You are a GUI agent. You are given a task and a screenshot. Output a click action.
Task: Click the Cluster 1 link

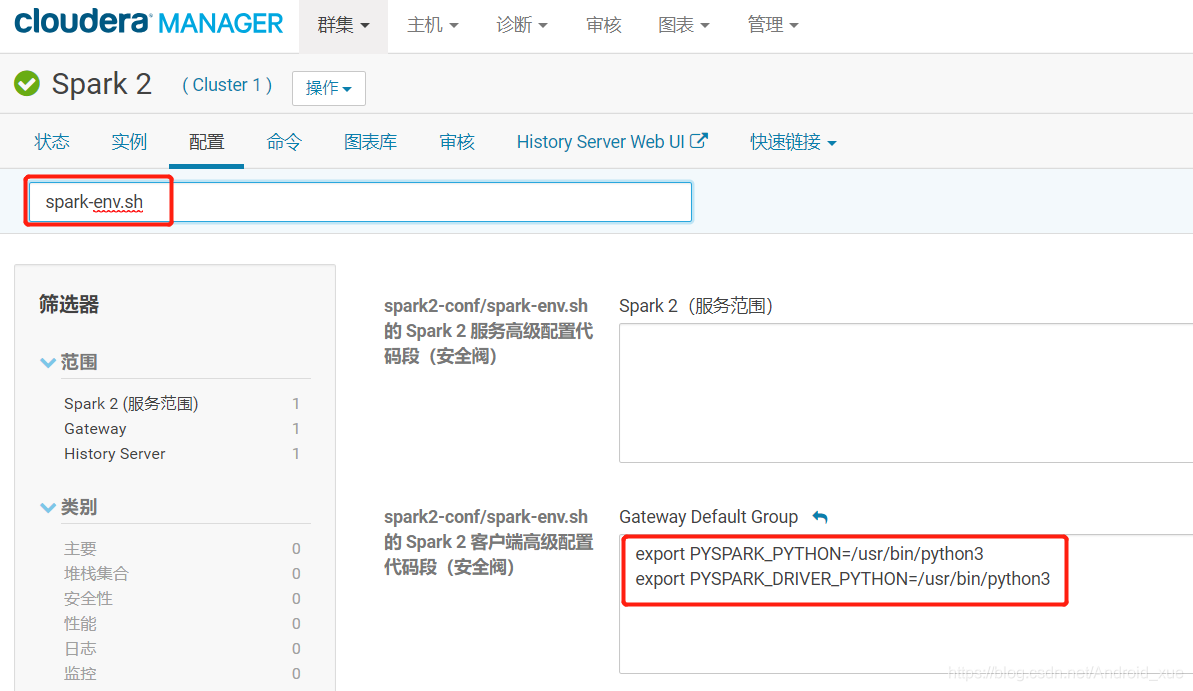tap(227, 84)
